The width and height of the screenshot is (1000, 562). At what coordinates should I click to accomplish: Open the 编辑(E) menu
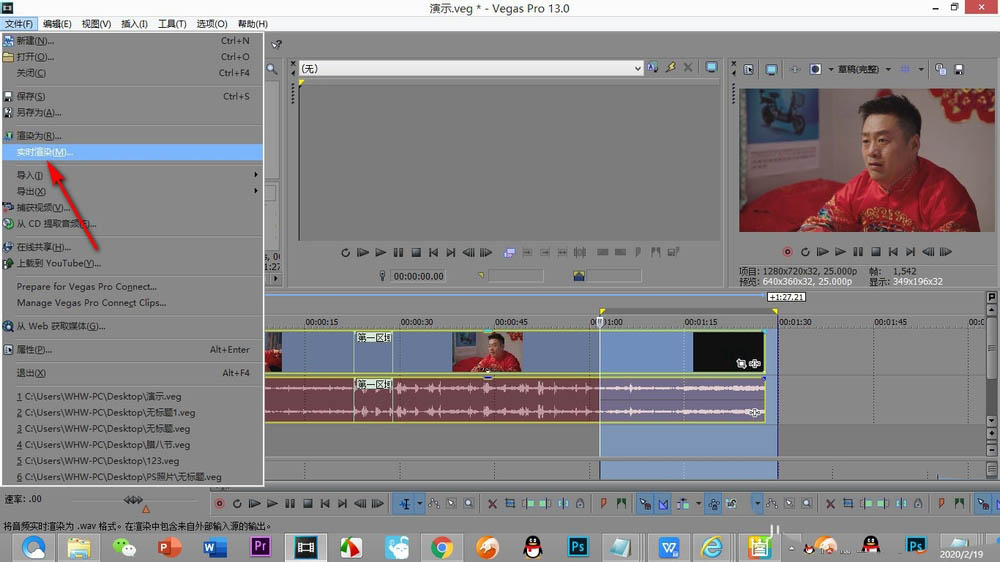click(x=57, y=24)
